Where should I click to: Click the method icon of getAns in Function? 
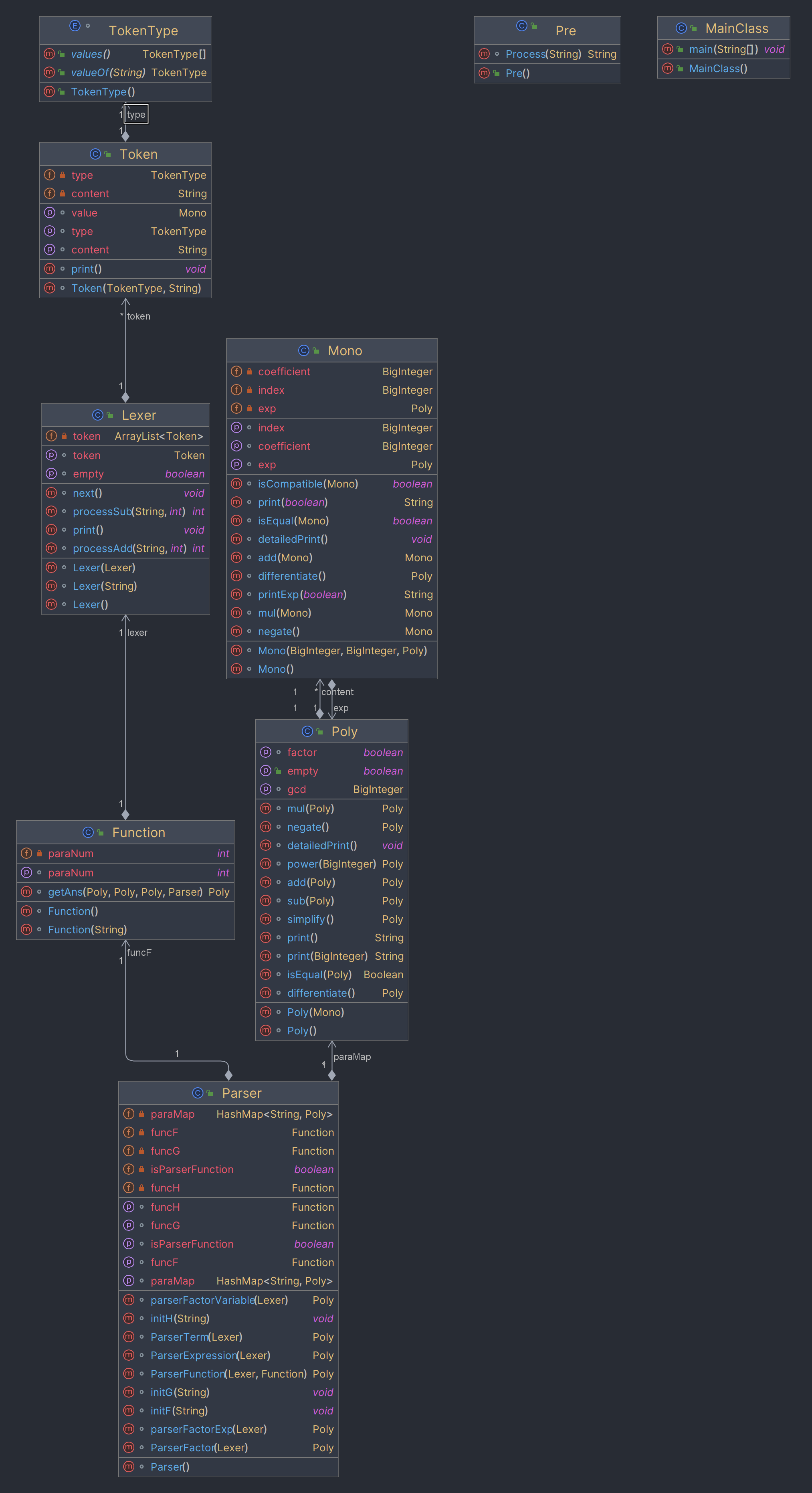pyautogui.click(x=26, y=892)
